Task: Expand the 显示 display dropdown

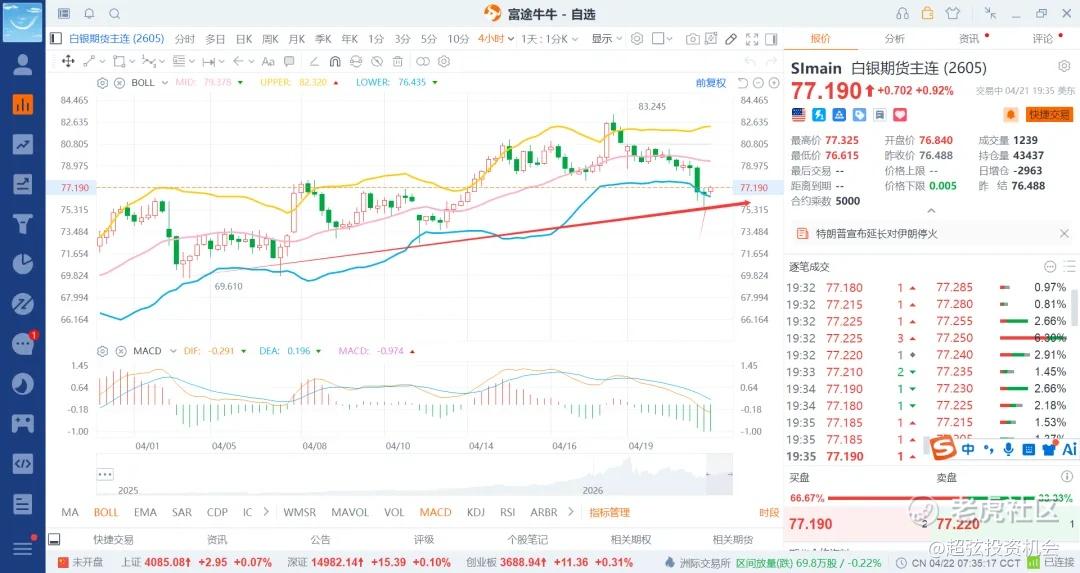Action: 606,39
